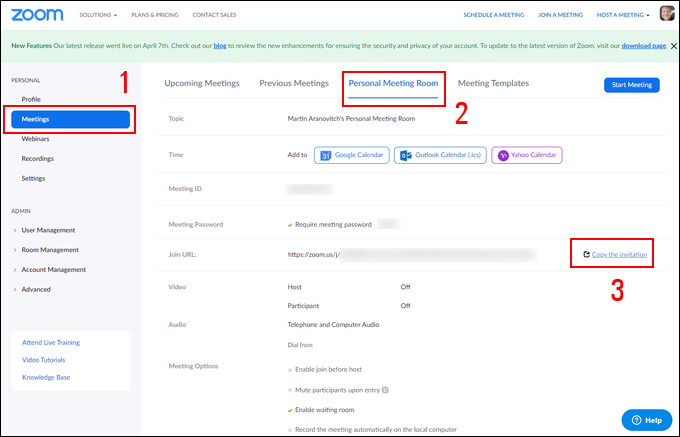Screen dimensions: 680x437
Task: Open Settings in sidebar
Action: click(x=33, y=178)
